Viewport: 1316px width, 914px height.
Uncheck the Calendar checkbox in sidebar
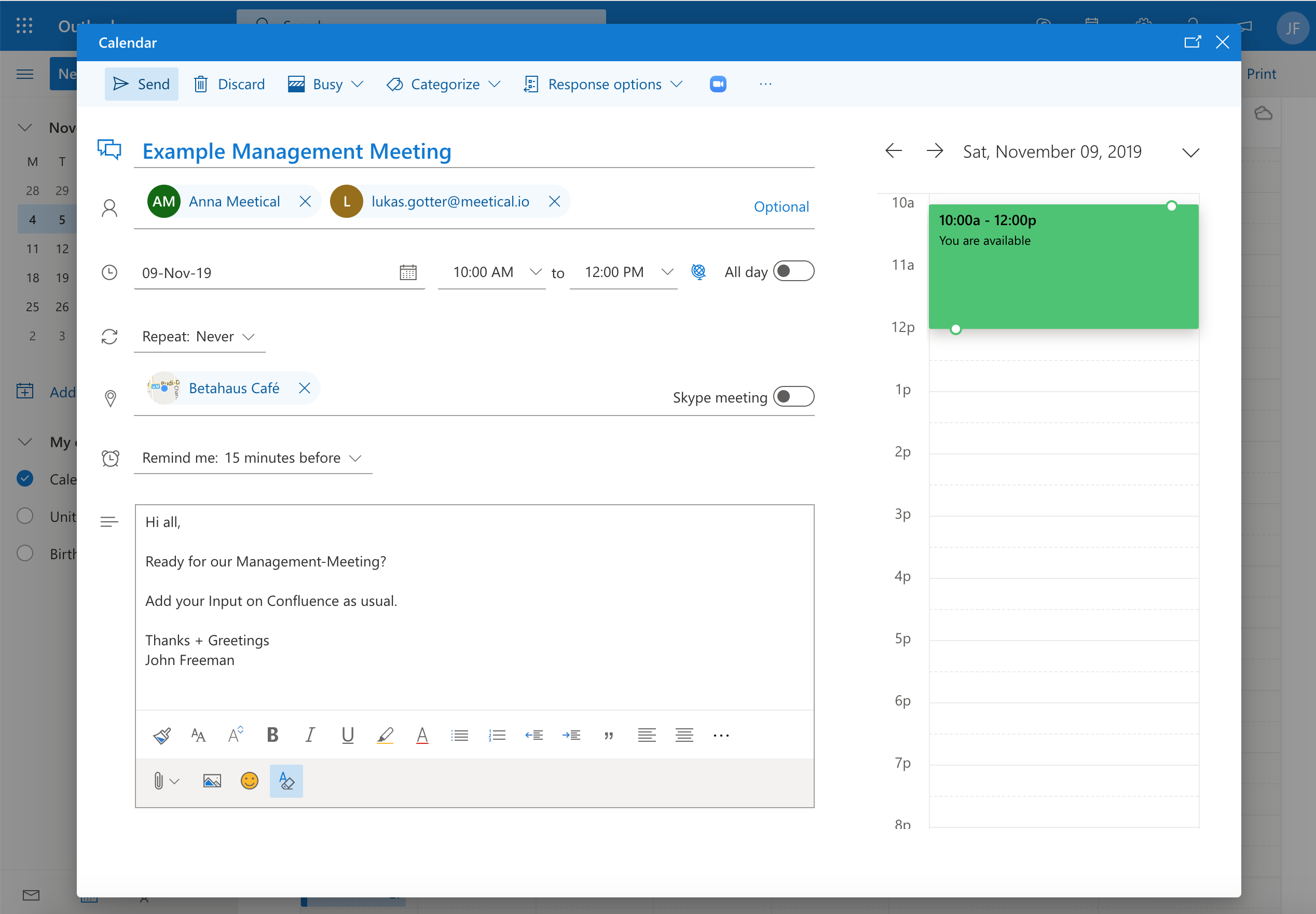click(x=24, y=478)
